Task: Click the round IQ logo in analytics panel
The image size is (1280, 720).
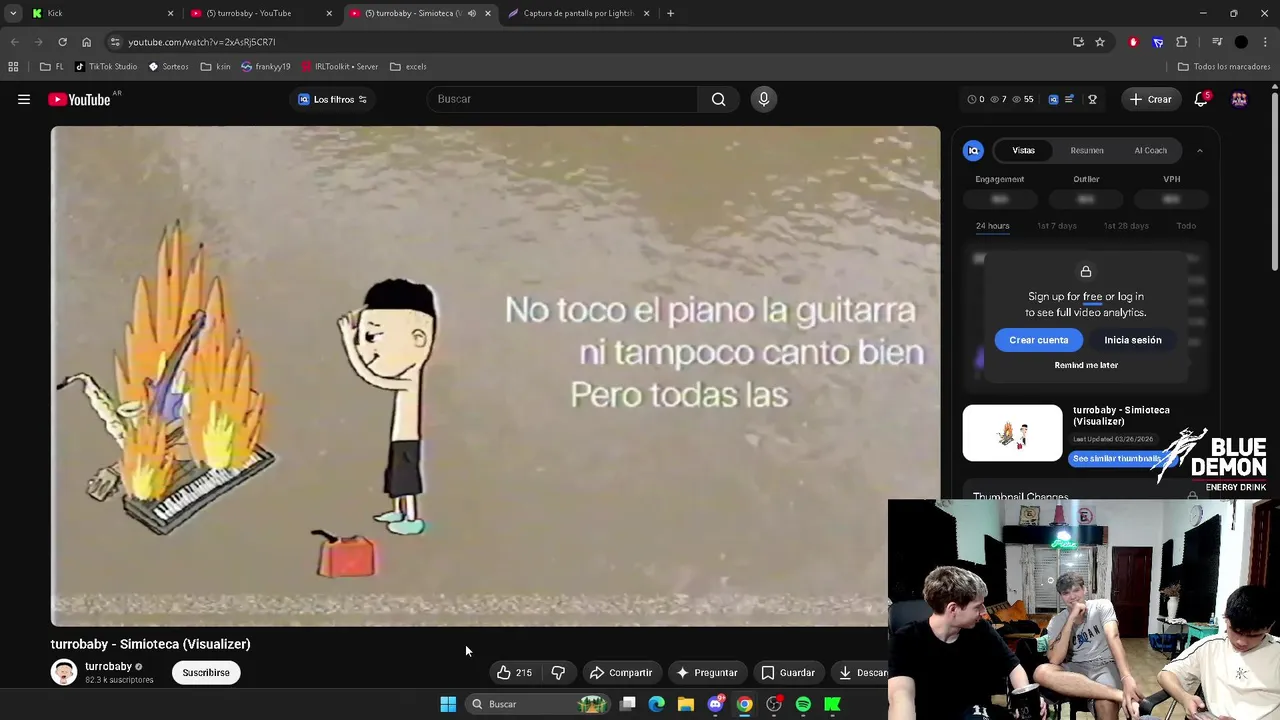Action: click(973, 150)
